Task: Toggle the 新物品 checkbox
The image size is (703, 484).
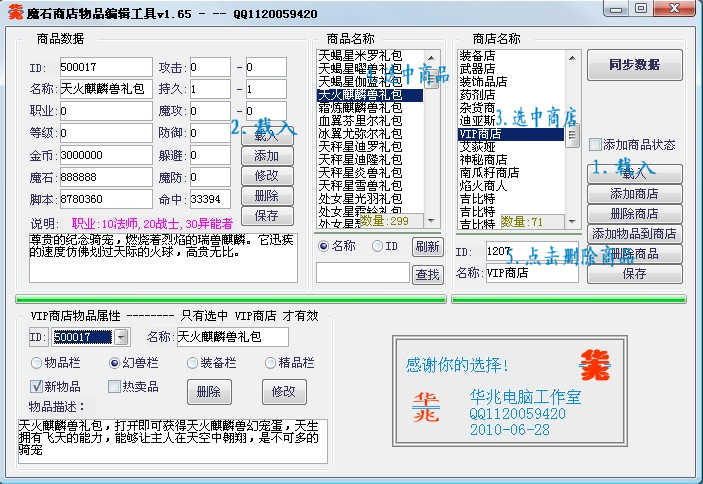Action: 37,386
